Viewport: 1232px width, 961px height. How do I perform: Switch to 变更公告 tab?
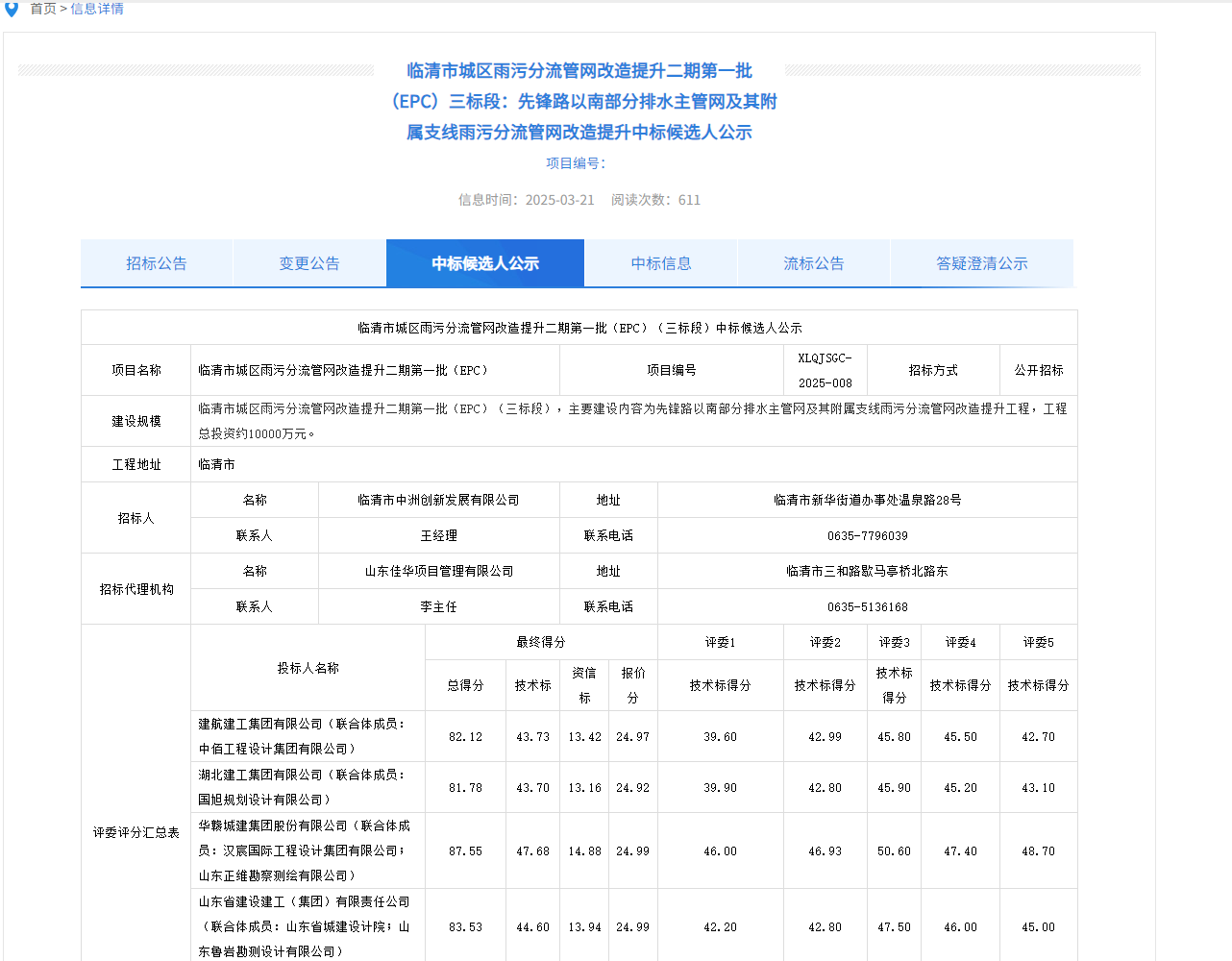coord(309,263)
